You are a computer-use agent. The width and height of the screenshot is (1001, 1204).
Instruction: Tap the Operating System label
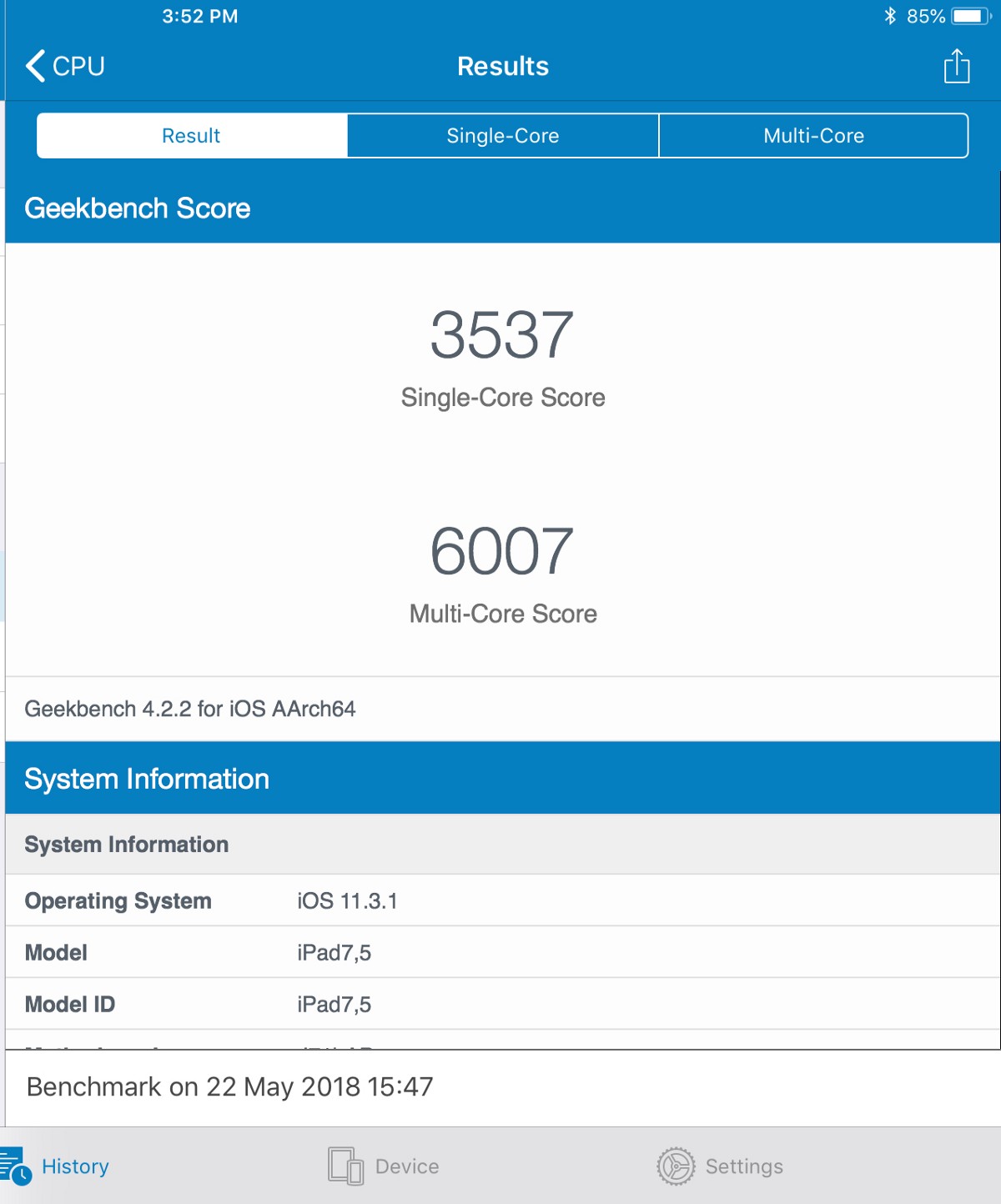click(x=118, y=901)
